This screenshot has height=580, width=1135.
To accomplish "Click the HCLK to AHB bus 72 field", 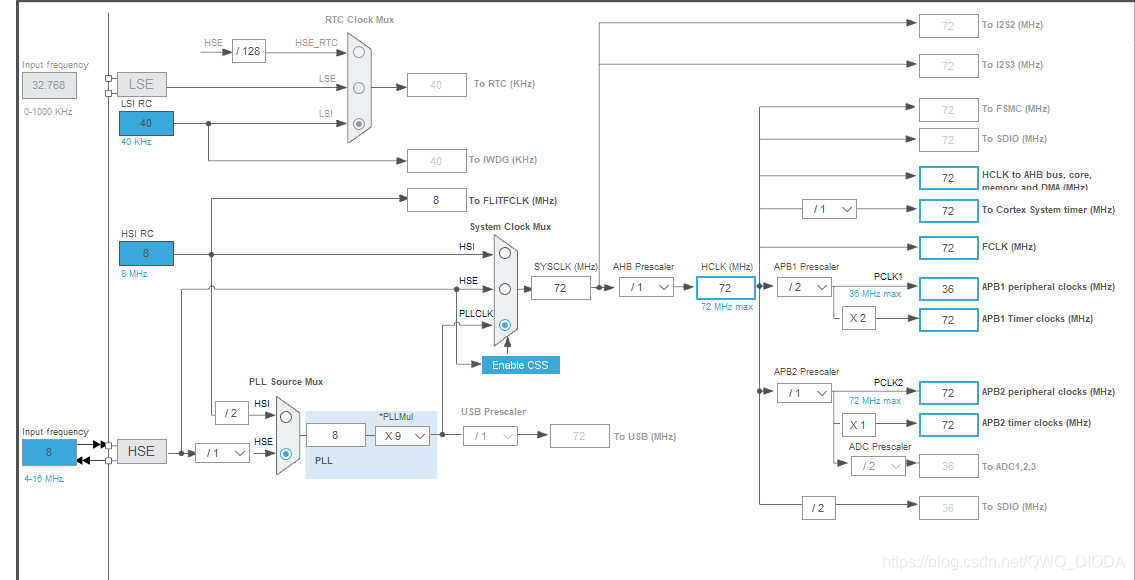I will coord(948,178).
